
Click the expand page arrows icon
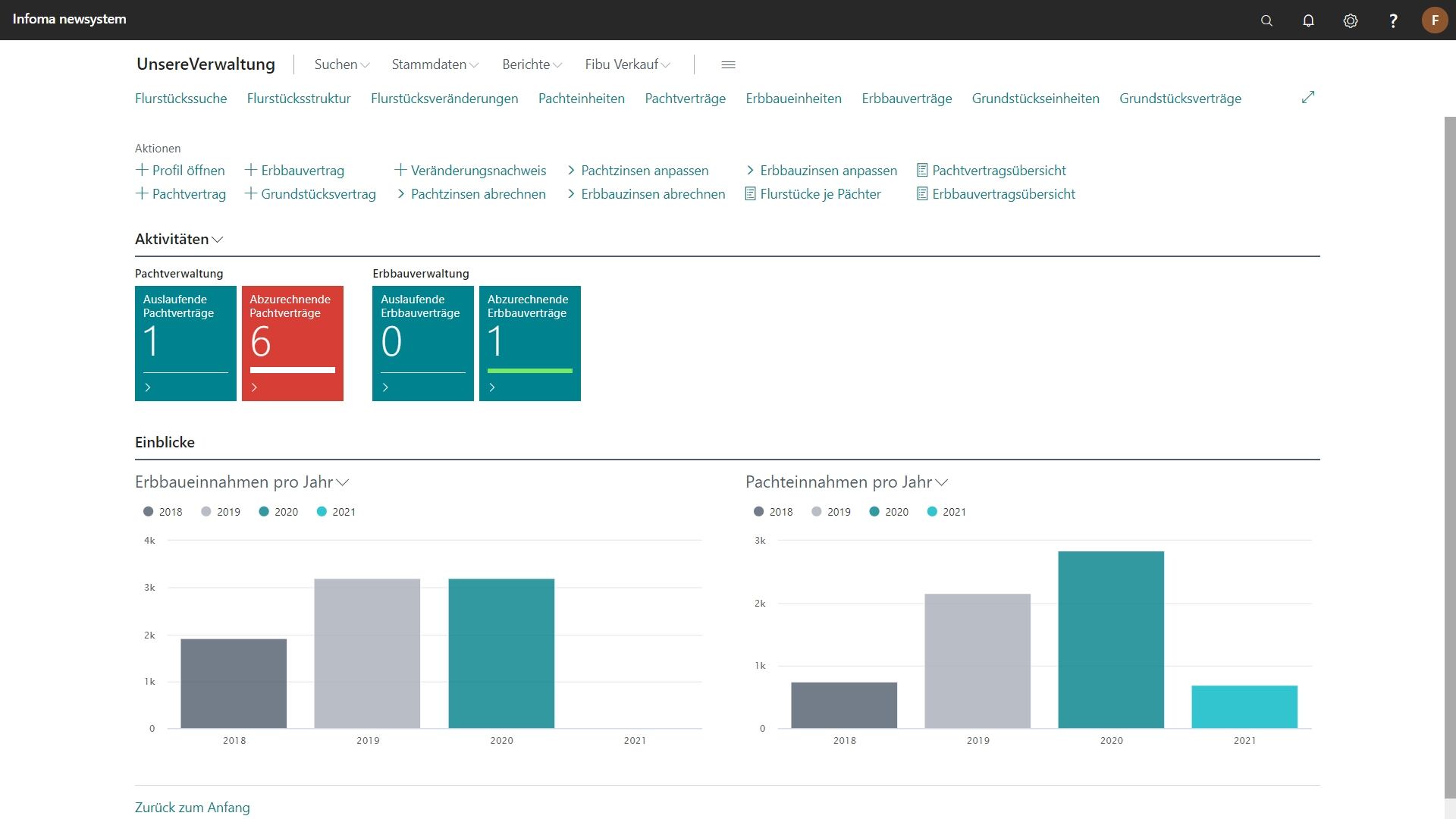pyautogui.click(x=1308, y=97)
